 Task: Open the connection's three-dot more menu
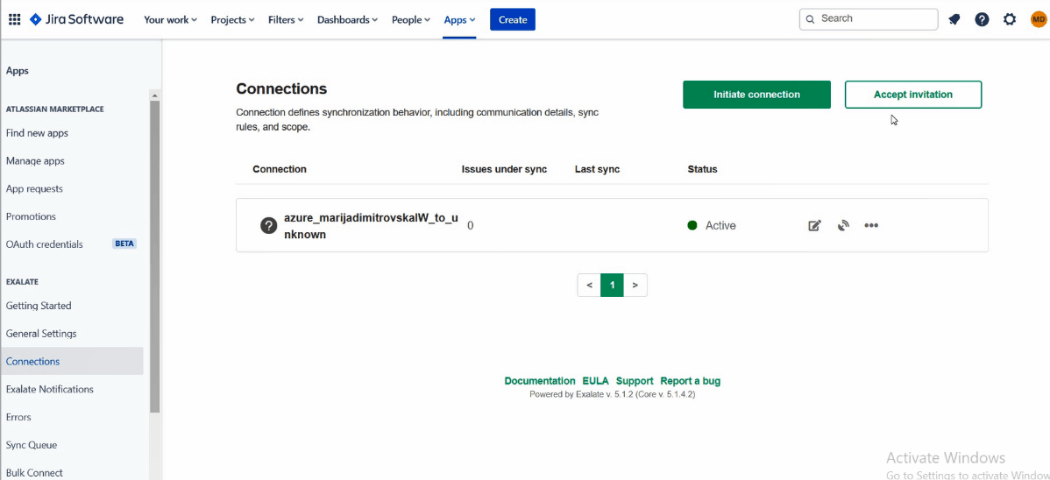pos(871,226)
